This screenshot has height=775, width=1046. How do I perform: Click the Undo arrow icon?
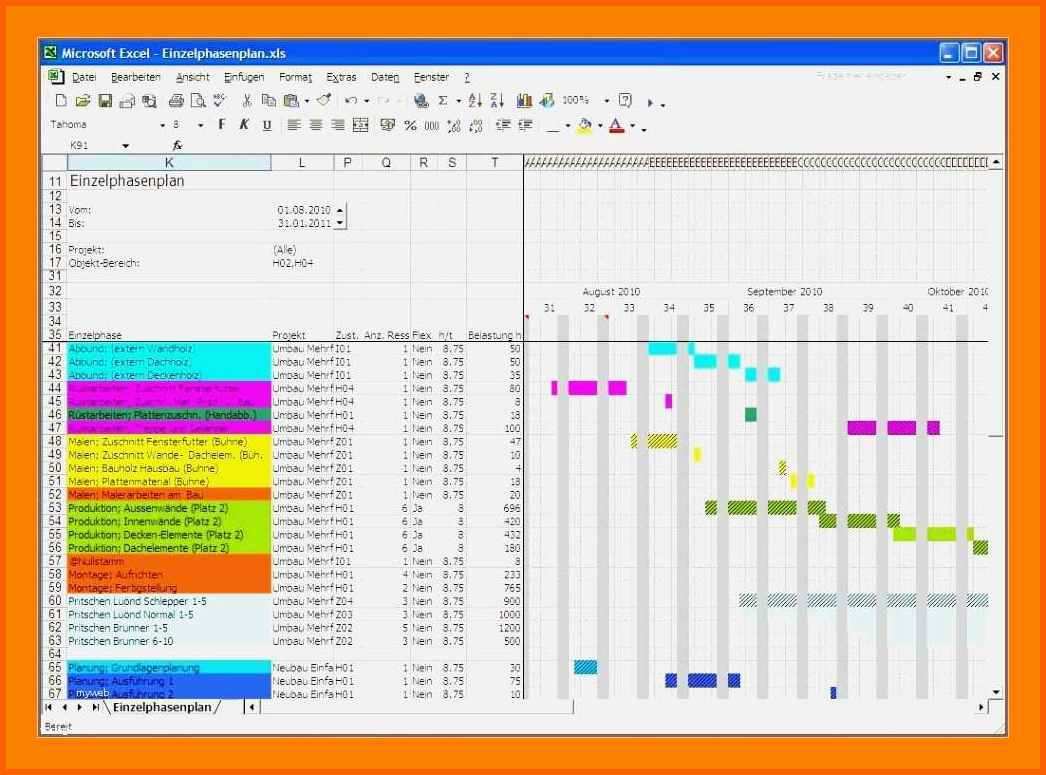[x=351, y=101]
